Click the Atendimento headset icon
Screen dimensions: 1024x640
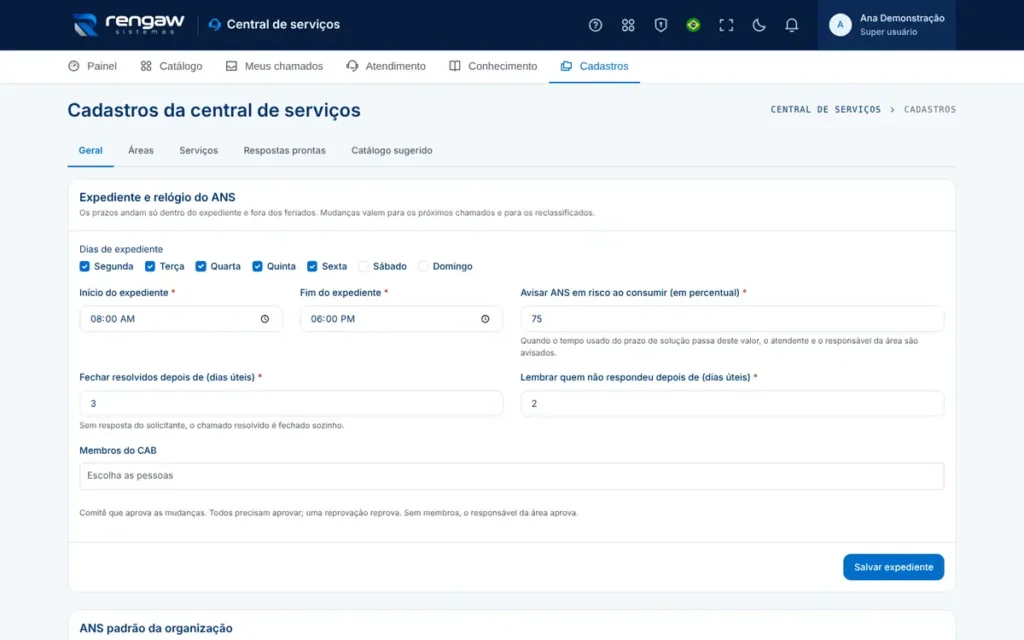point(352,66)
